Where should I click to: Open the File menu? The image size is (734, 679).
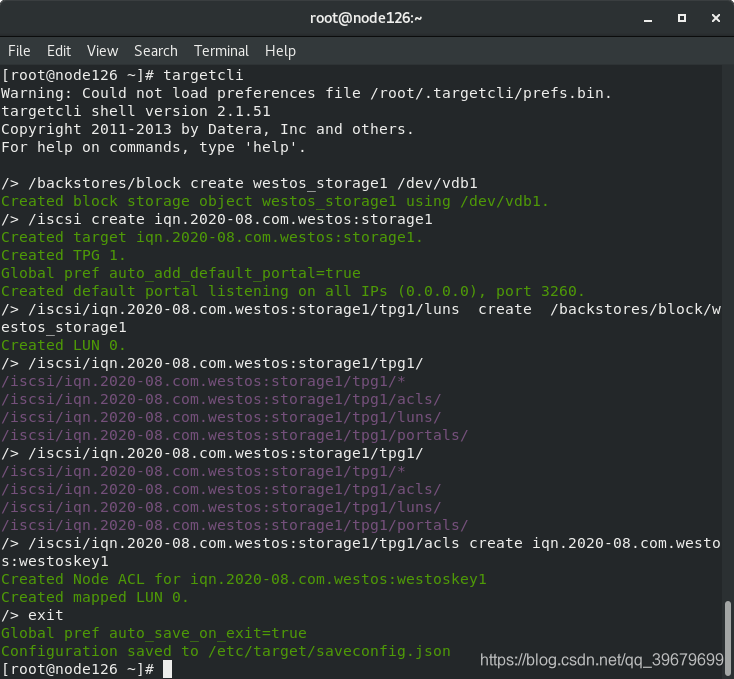(19, 51)
